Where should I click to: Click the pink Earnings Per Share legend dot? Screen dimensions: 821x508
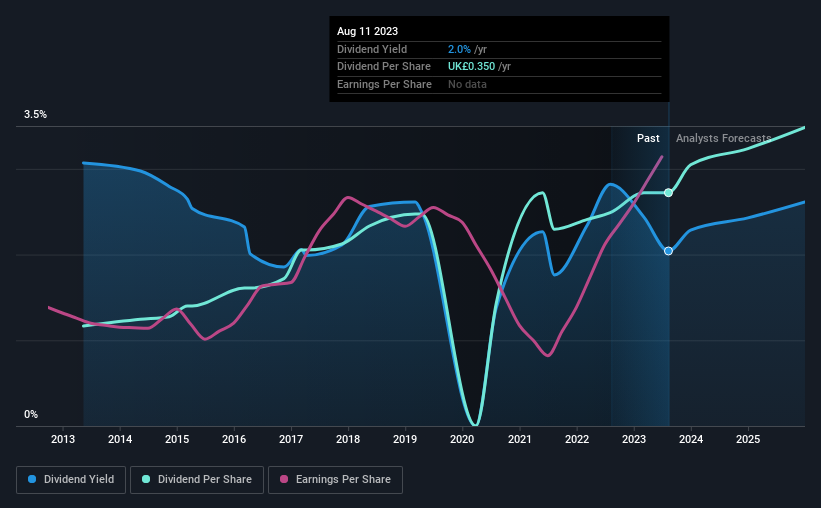[284, 479]
